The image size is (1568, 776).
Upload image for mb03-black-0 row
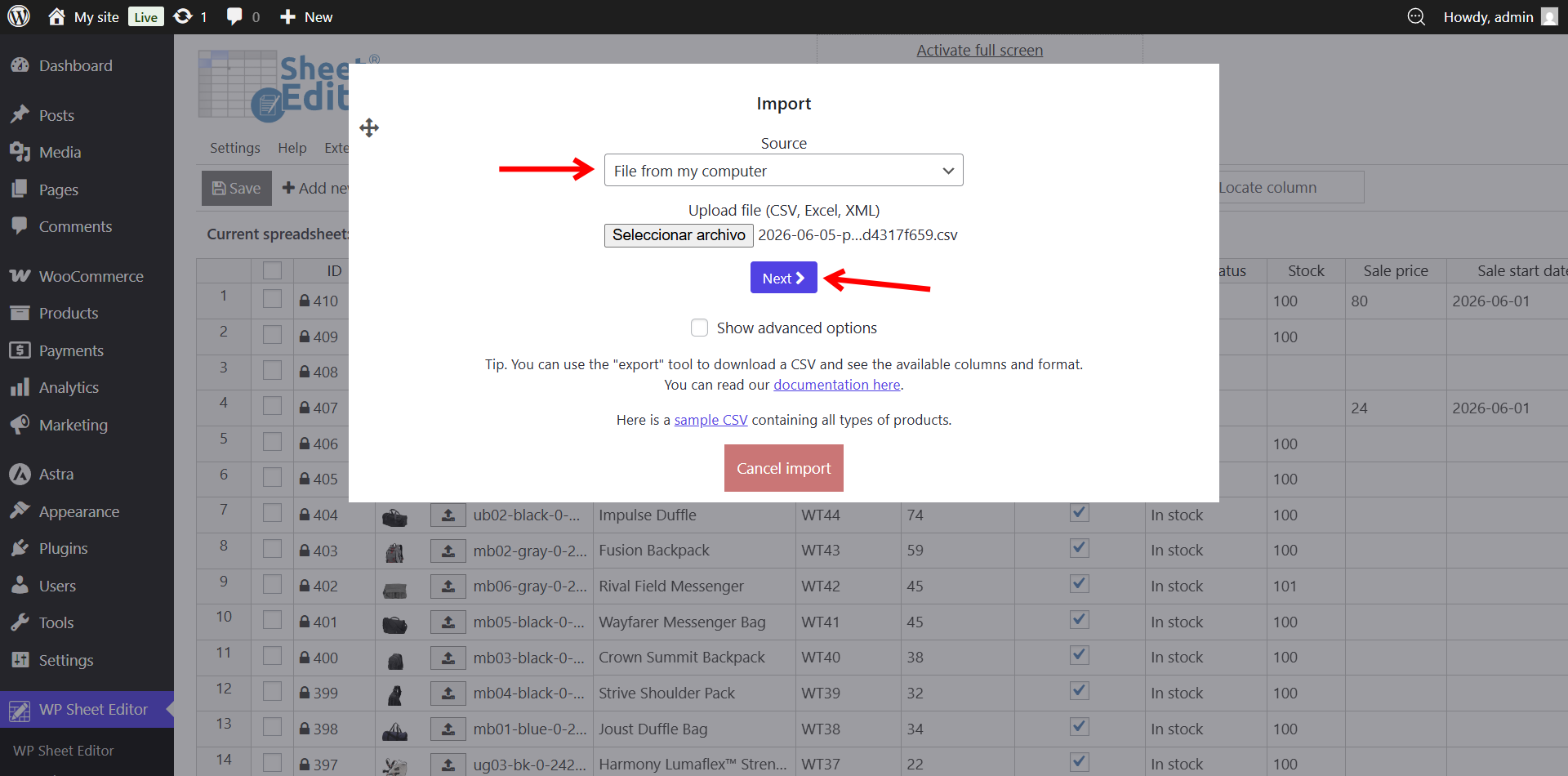click(x=448, y=658)
